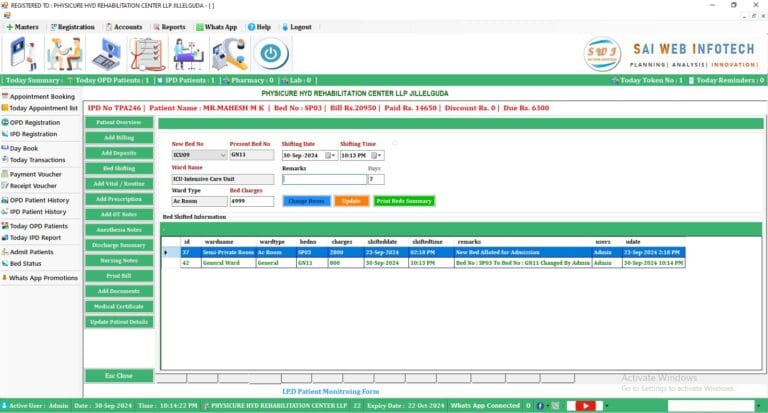Click the OPD Registration sidebar icon
The height and width of the screenshot is (413, 768).
click(x=5, y=122)
